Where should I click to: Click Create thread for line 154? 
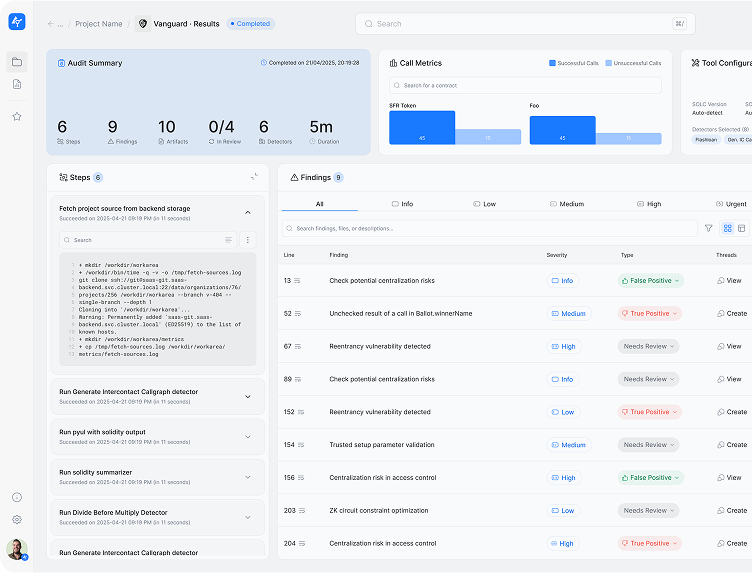(732, 445)
